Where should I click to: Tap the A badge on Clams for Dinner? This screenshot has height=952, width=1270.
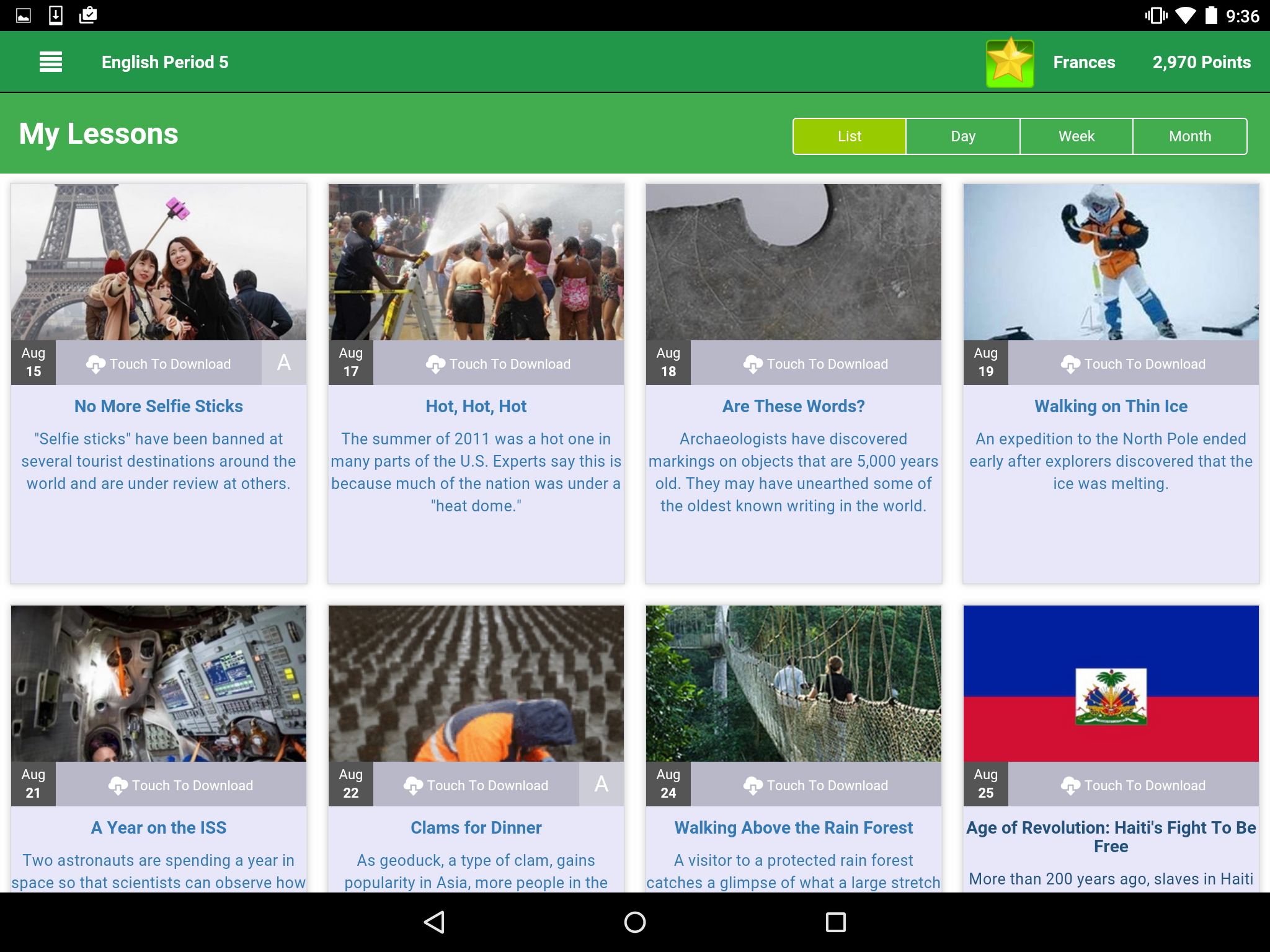(602, 784)
